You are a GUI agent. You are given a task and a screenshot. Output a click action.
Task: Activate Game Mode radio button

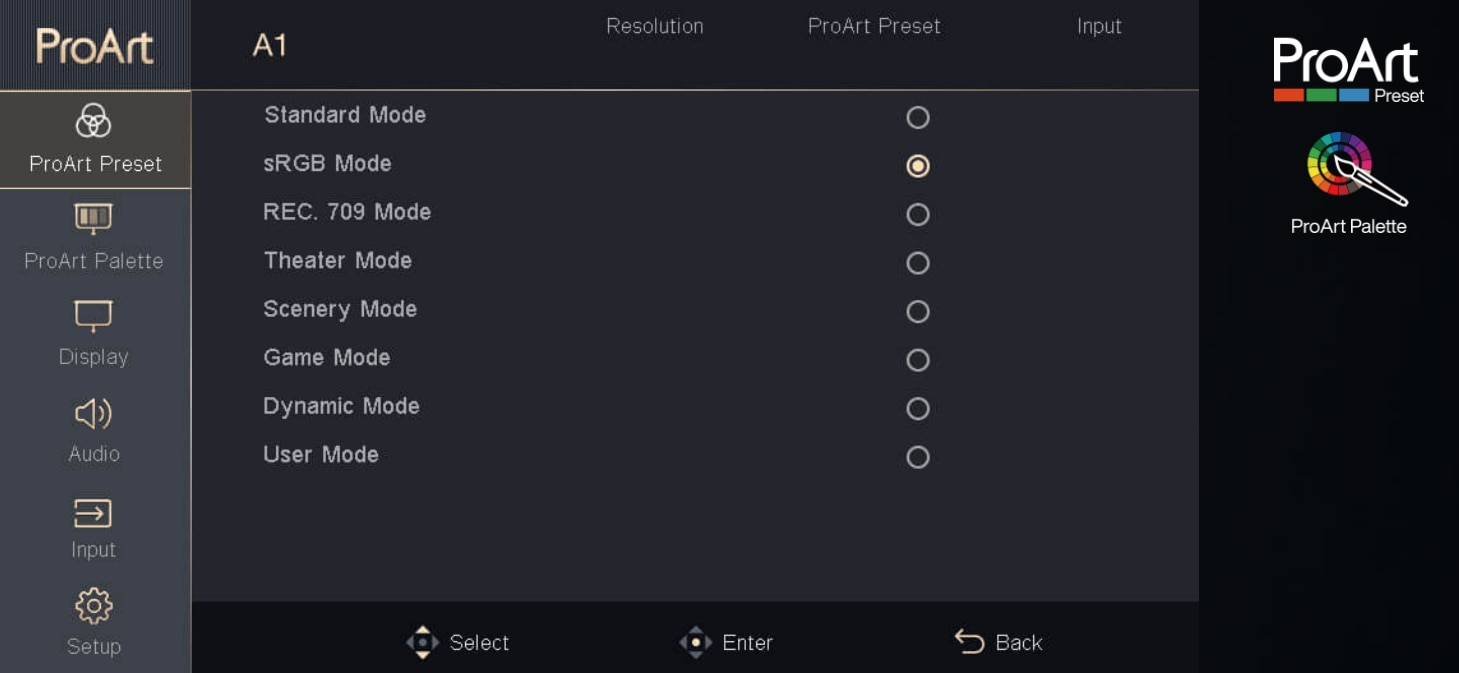[x=917, y=360]
